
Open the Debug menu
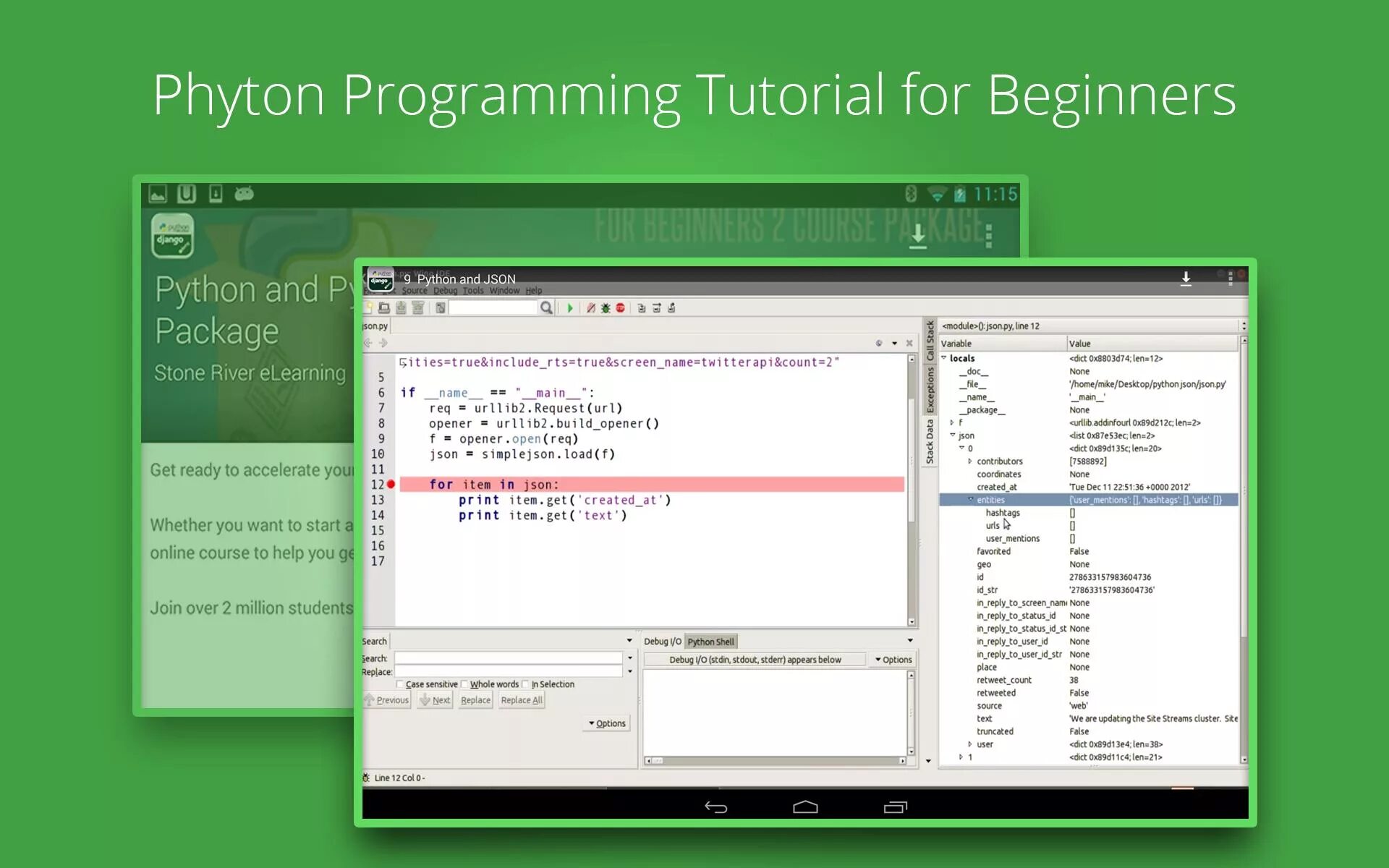[446, 291]
